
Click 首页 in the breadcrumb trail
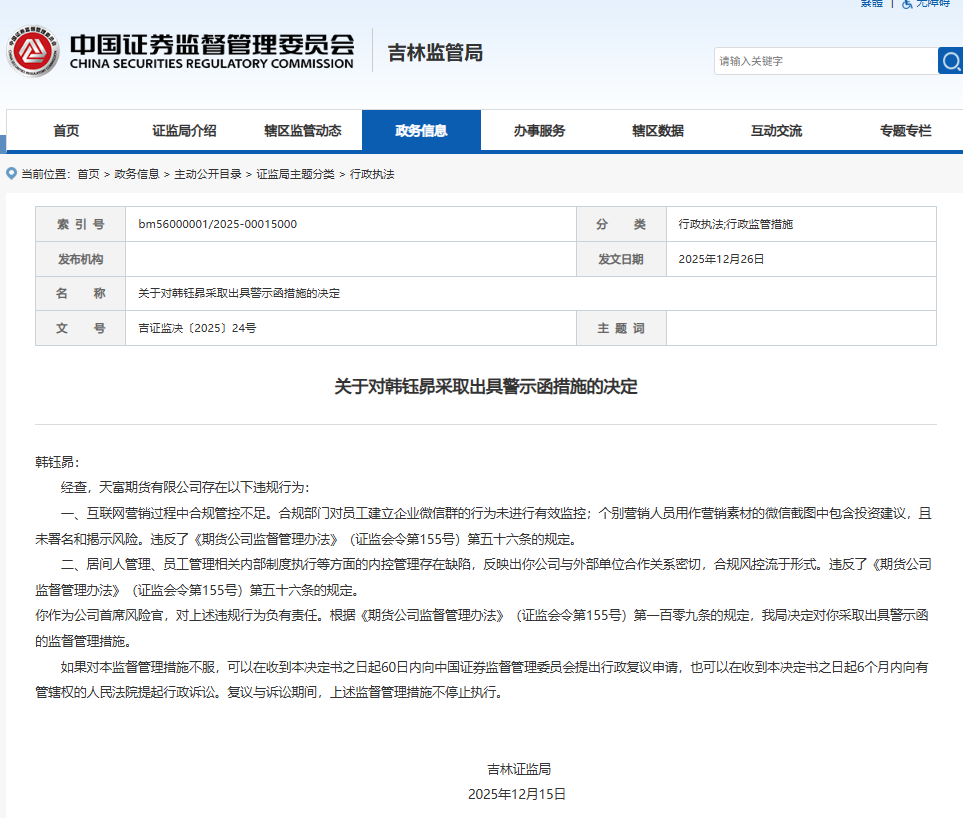(x=88, y=174)
